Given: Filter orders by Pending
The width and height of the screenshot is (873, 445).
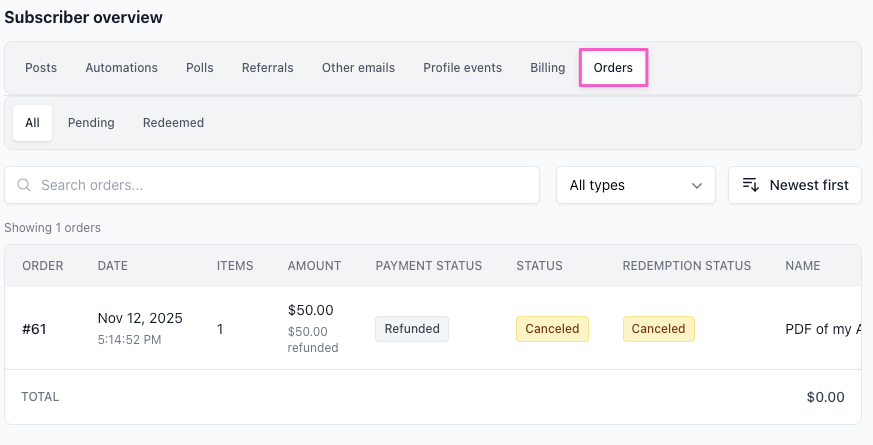Looking at the screenshot, I should 91,123.
